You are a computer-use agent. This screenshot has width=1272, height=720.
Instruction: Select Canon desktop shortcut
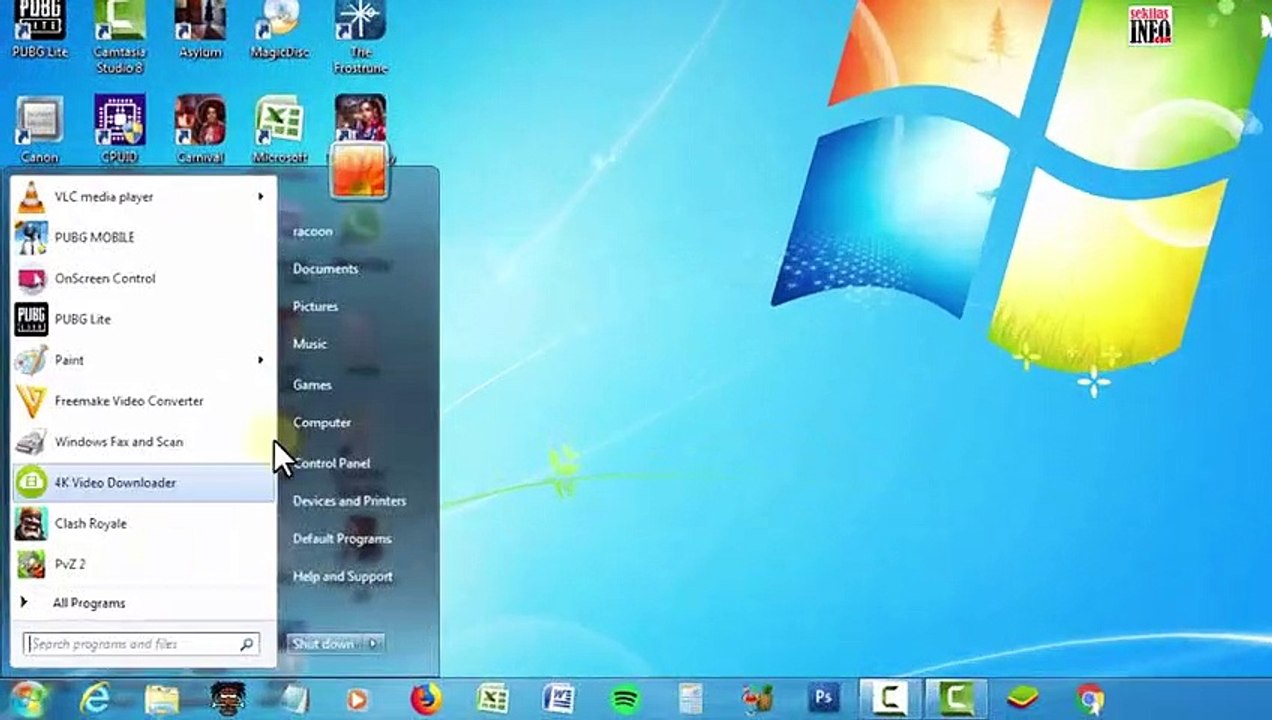coord(40,130)
